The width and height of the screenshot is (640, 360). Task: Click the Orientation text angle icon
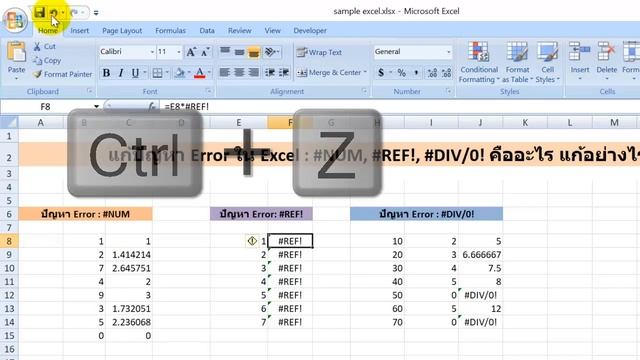(x=271, y=52)
